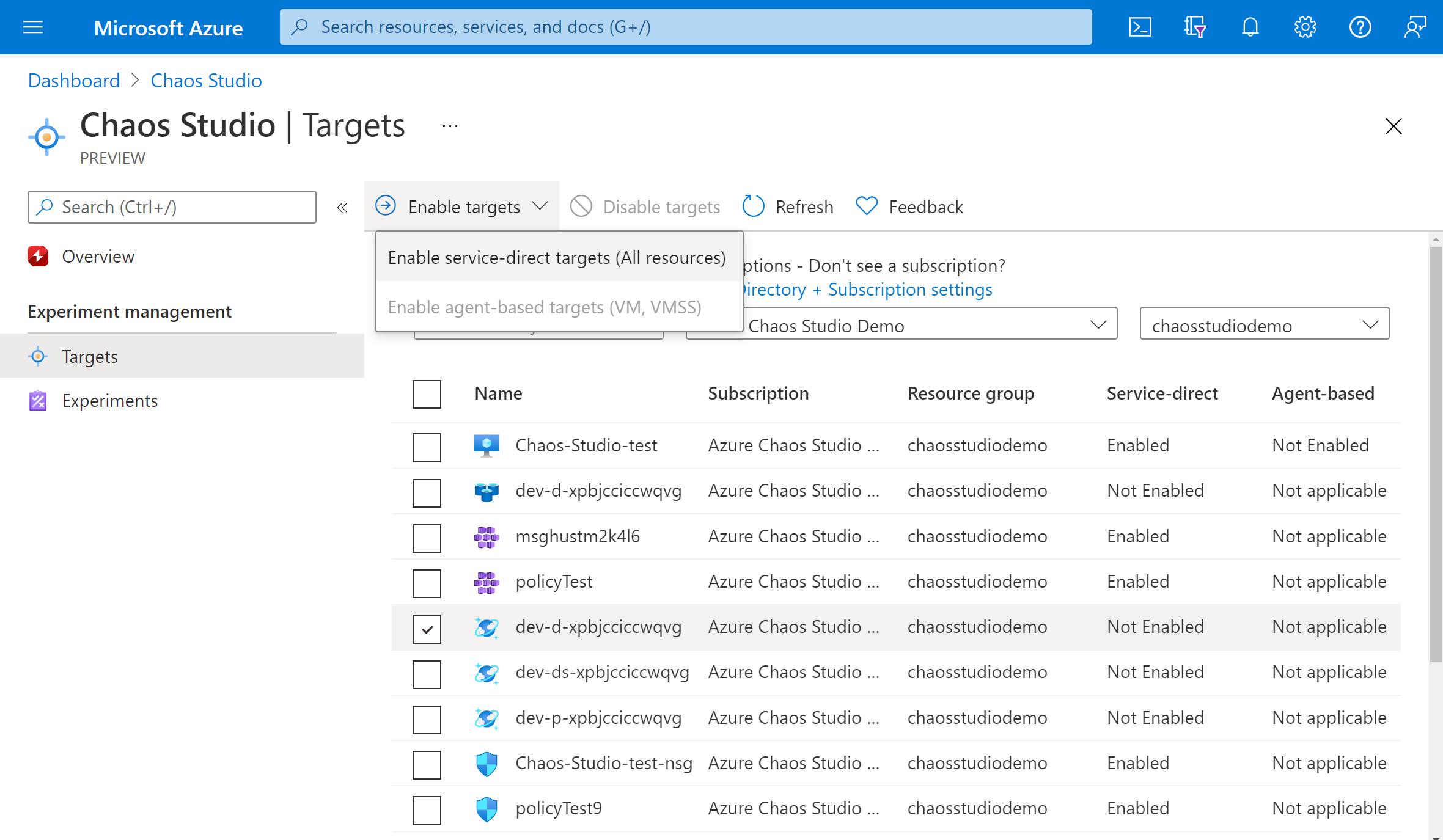Click the Azure notifications bell icon
This screenshot has height=840, width=1443.
coord(1248,26)
